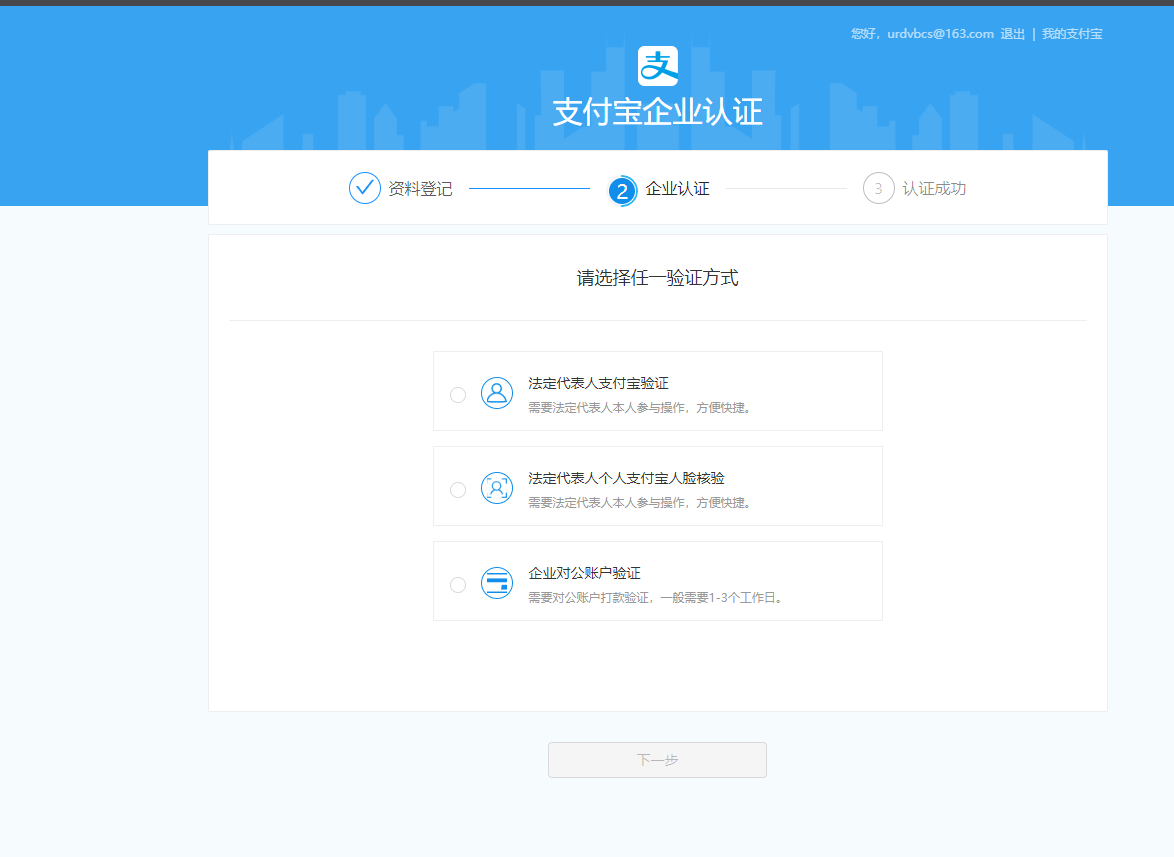Click description text under 法定代表人支付宝验证

(x=640, y=407)
